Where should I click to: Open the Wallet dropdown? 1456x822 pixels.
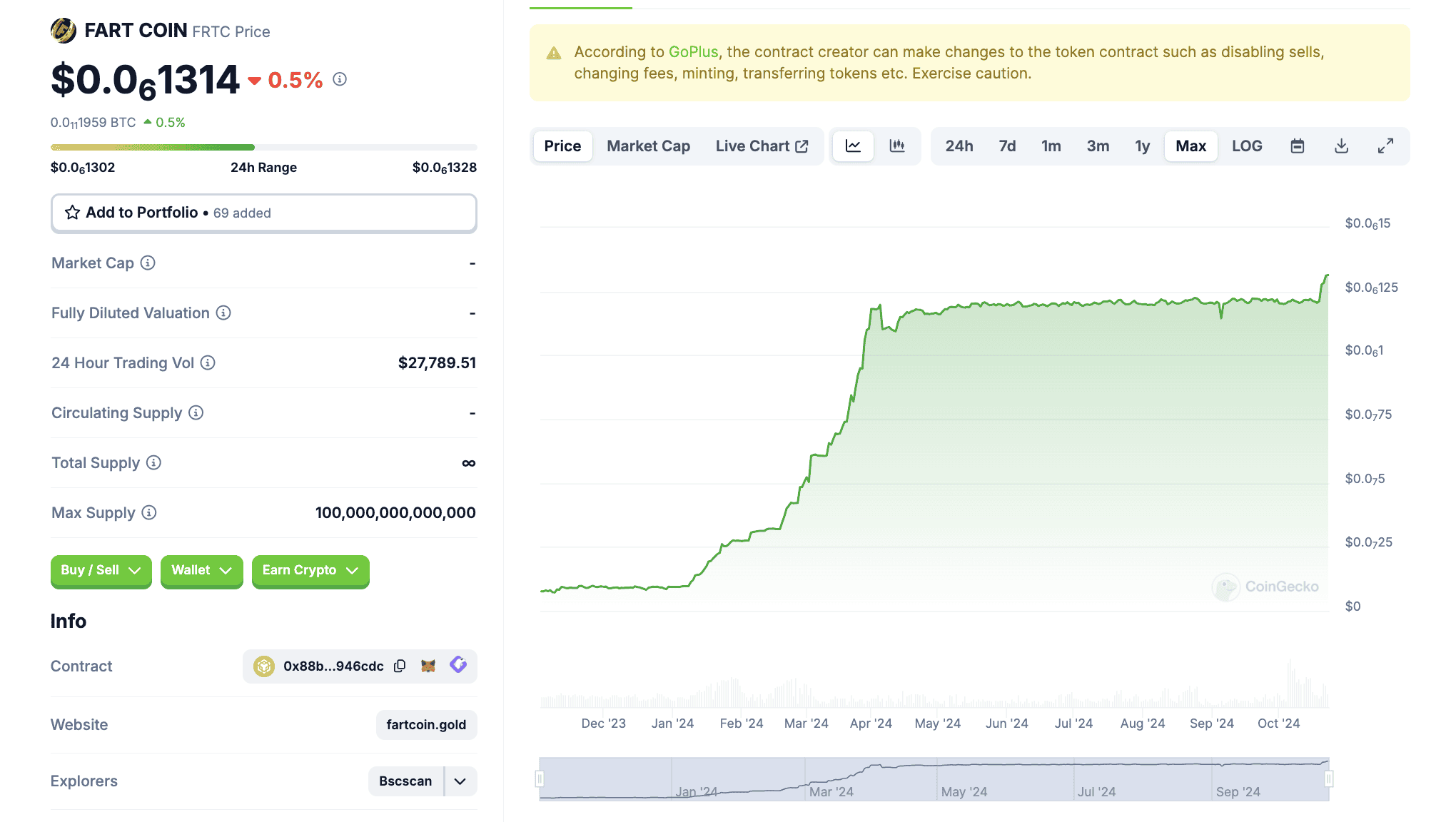pos(202,571)
